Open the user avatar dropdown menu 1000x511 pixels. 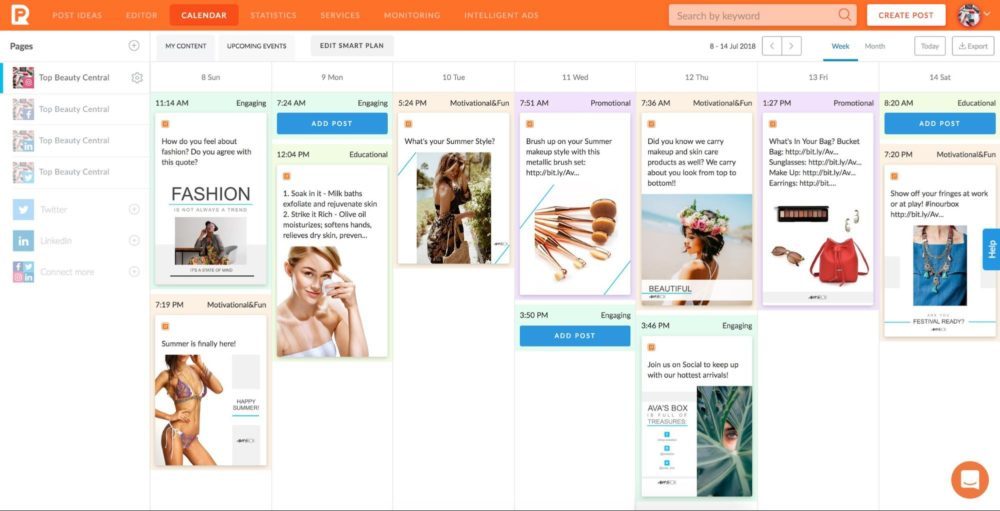(970, 15)
